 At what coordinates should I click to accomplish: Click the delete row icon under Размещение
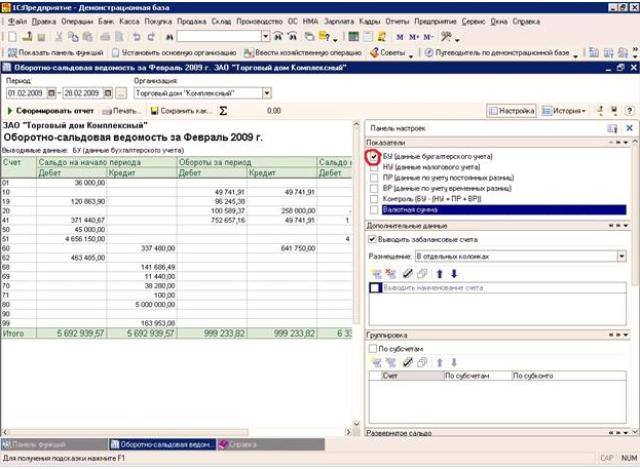(x=391, y=273)
